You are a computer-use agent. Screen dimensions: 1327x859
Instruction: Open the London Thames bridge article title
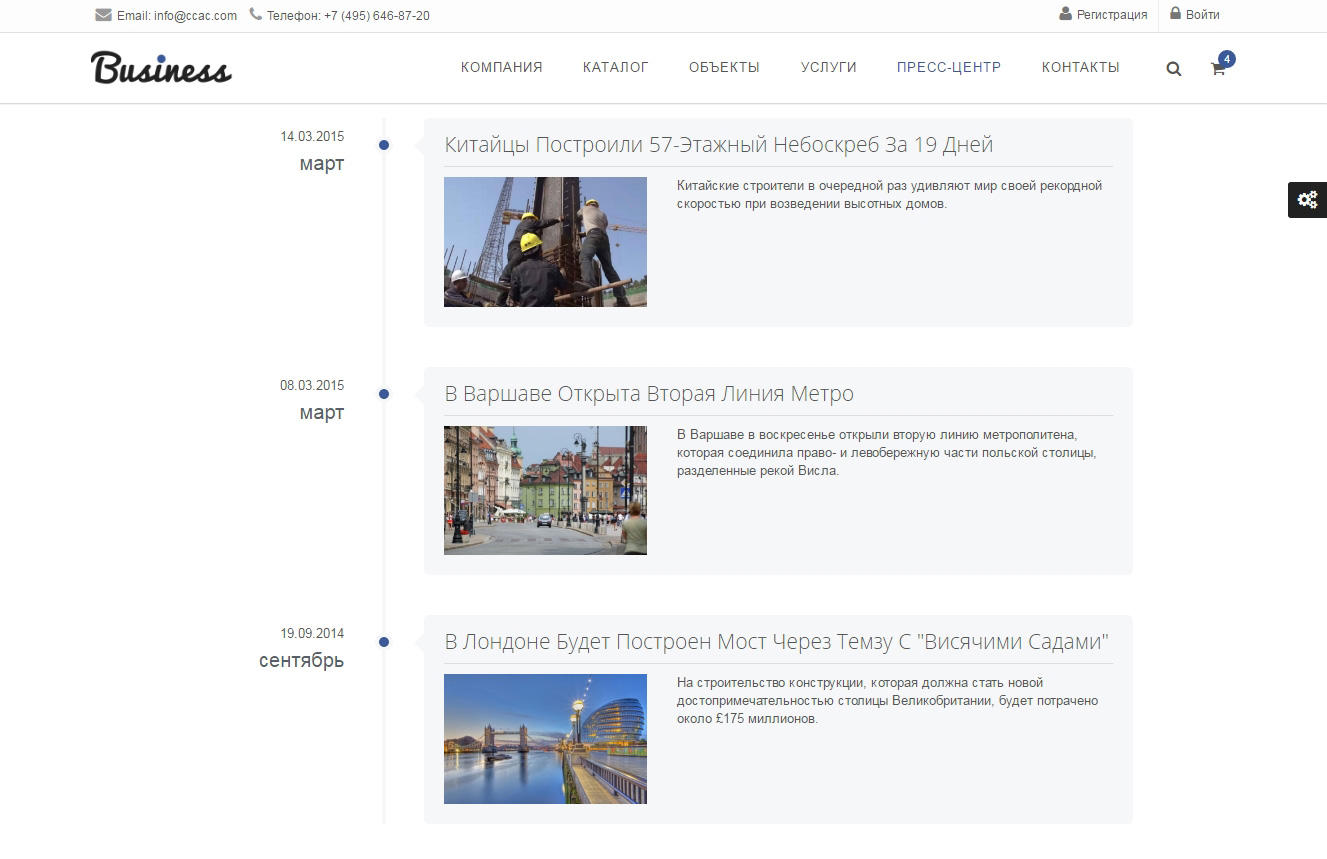pyautogui.click(x=776, y=642)
